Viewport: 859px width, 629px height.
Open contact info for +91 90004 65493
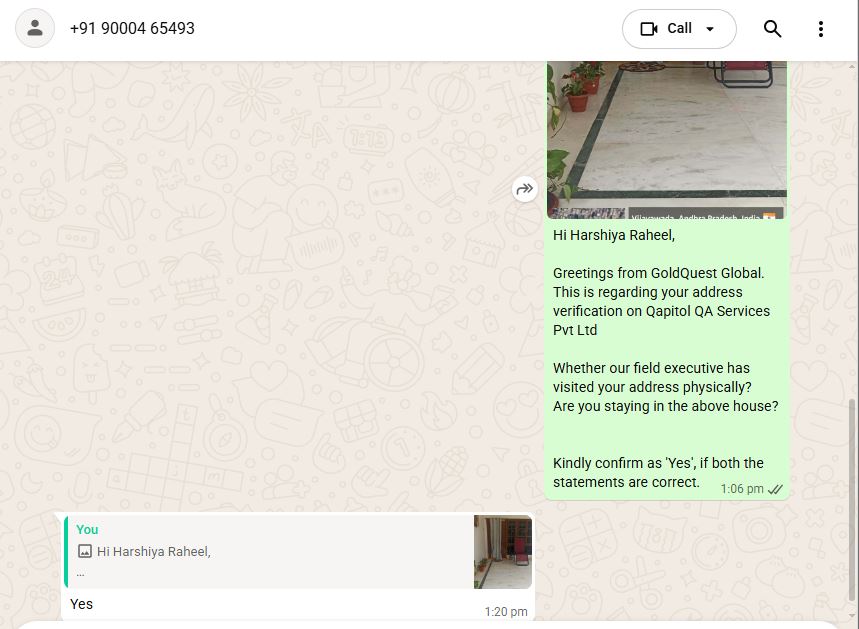[132, 28]
